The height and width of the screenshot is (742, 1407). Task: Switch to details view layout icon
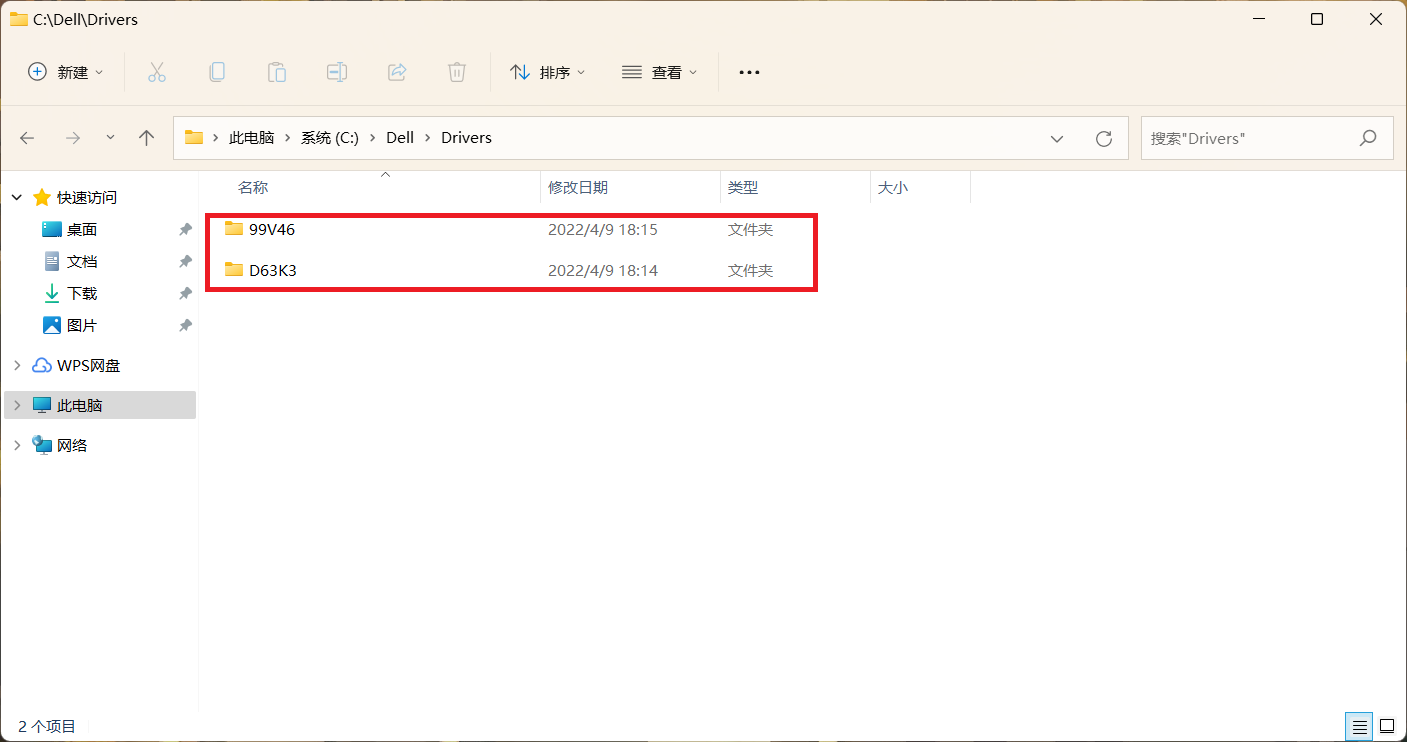click(x=1358, y=726)
